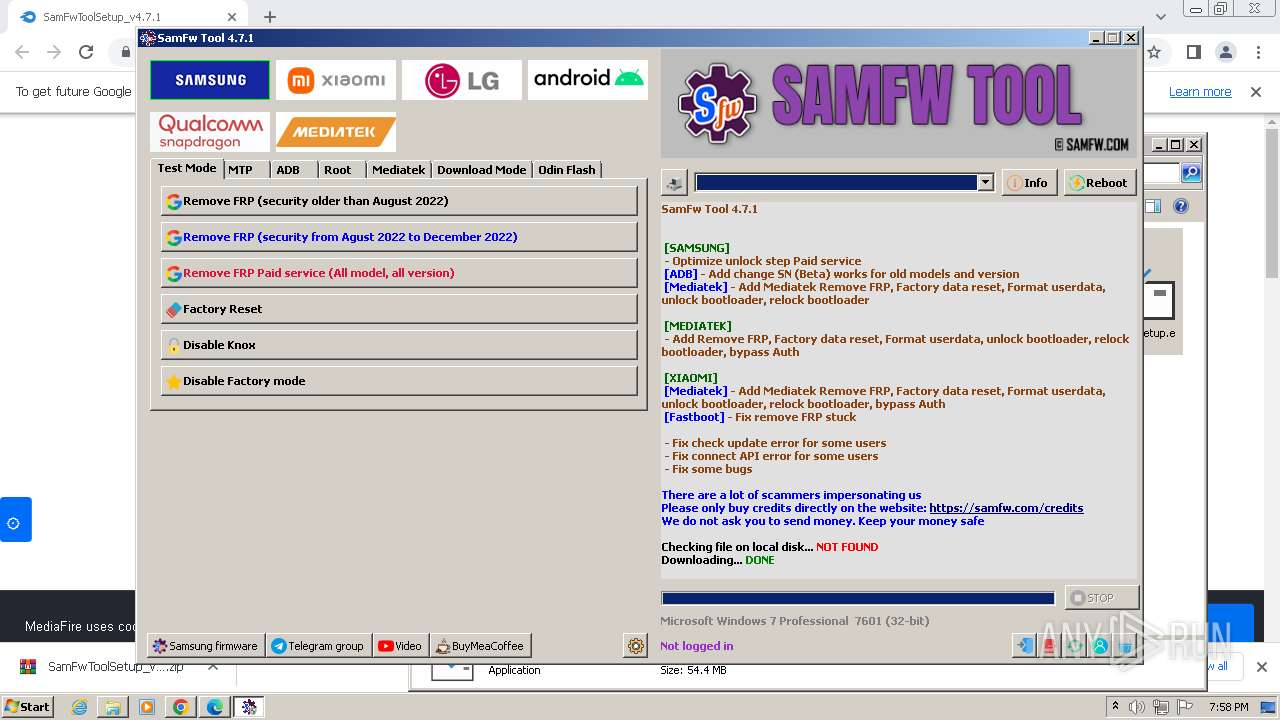The width and height of the screenshot is (1280, 720).
Task: Click the Info button
Action: [1029, 183]
